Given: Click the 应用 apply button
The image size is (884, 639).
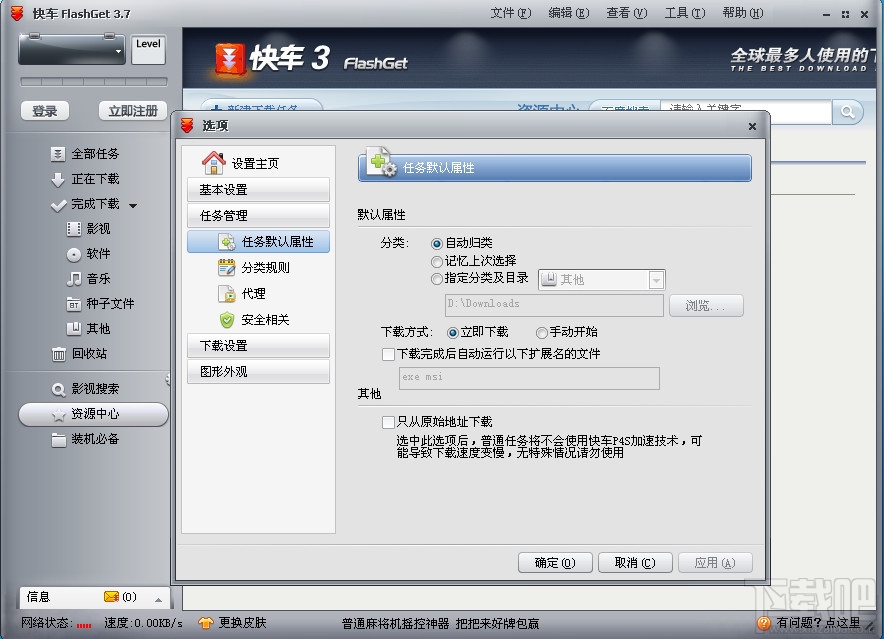Looking at the screenshot, I should 715,563.
